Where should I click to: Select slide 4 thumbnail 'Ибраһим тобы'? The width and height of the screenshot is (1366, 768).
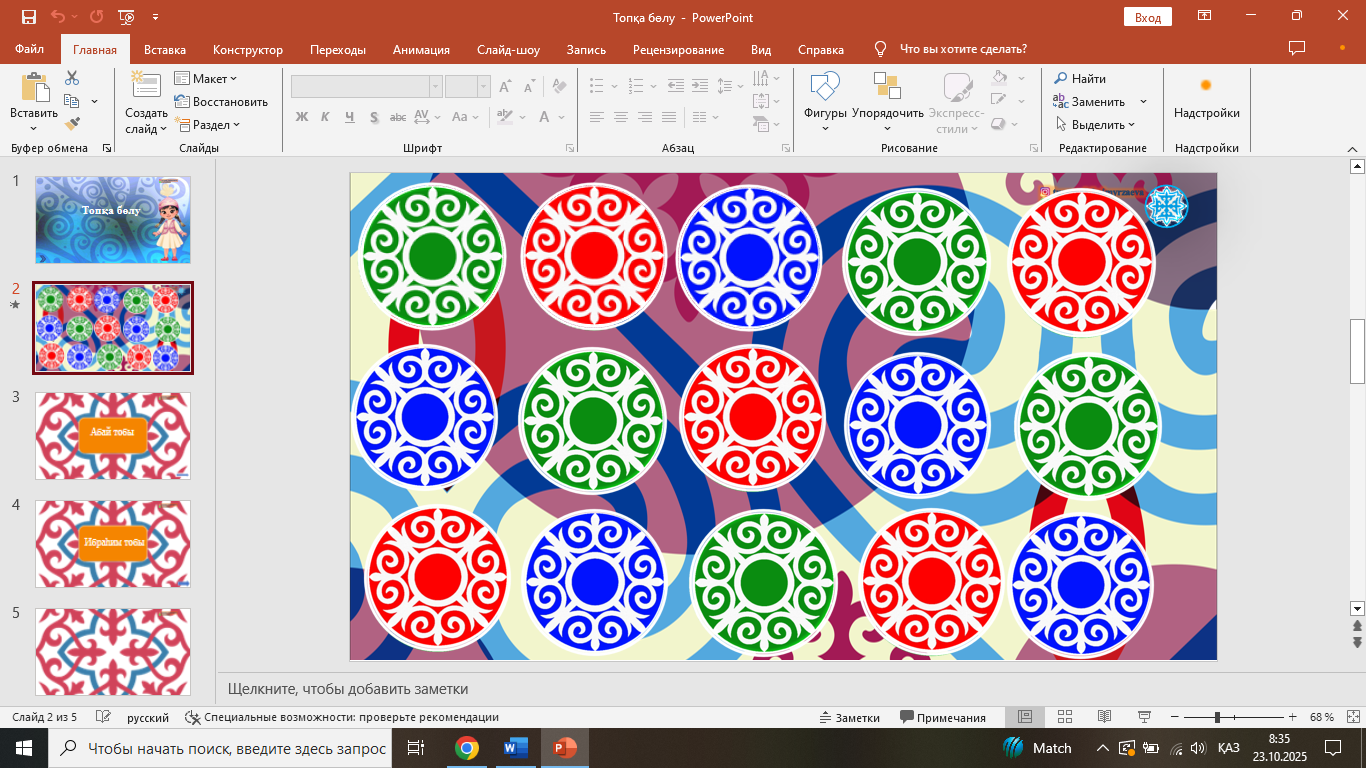pos(113,544)
